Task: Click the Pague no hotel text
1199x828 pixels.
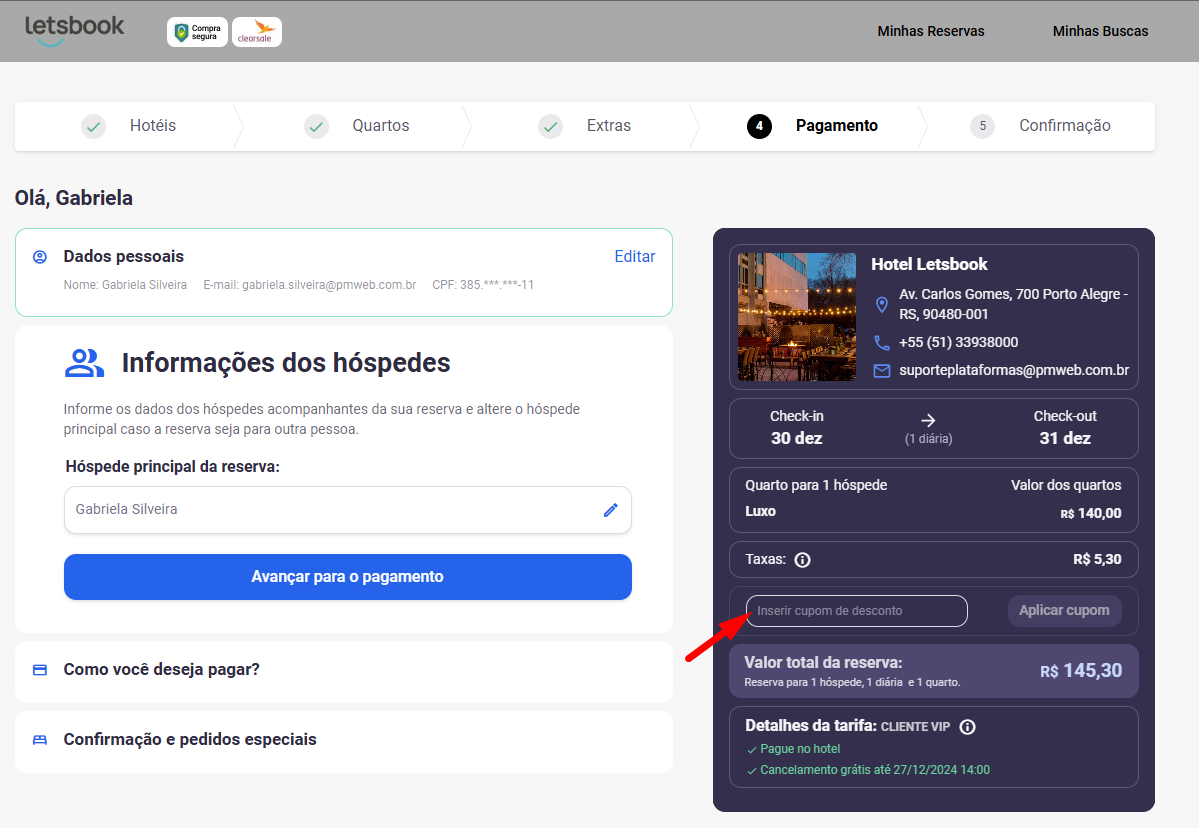Action: (800, 749)
